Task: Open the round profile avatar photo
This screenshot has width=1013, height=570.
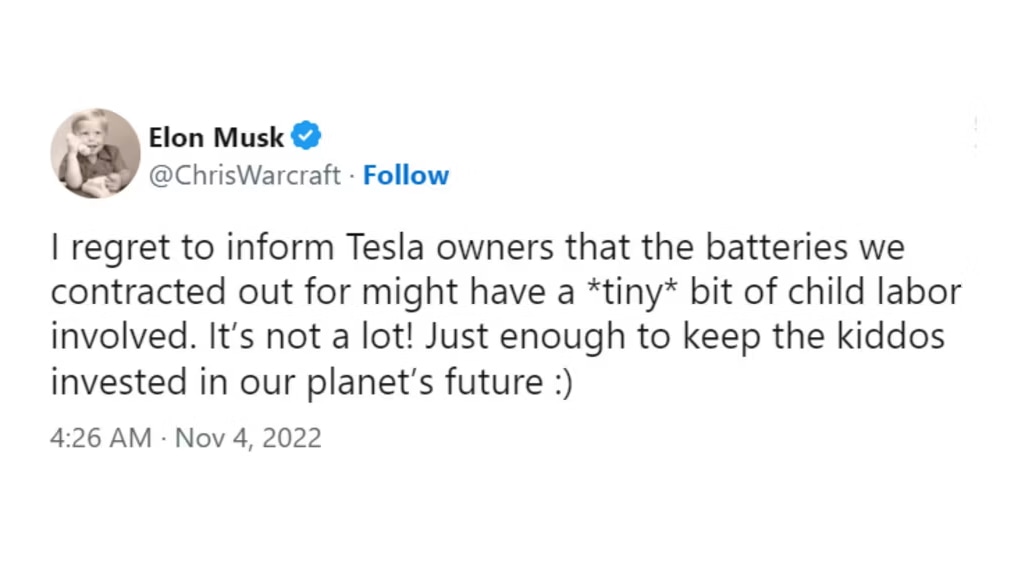Action: (x=96, y=153)
